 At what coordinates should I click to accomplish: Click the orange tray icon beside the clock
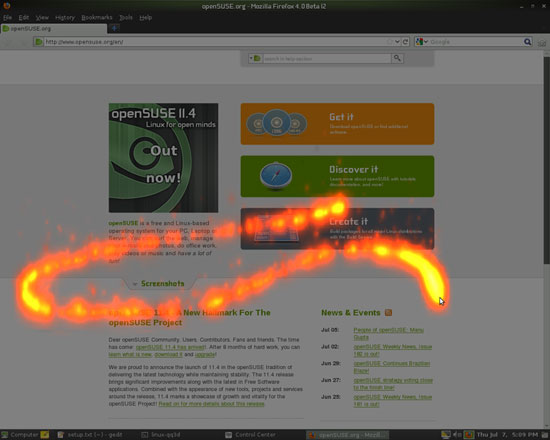click(469, 435)
